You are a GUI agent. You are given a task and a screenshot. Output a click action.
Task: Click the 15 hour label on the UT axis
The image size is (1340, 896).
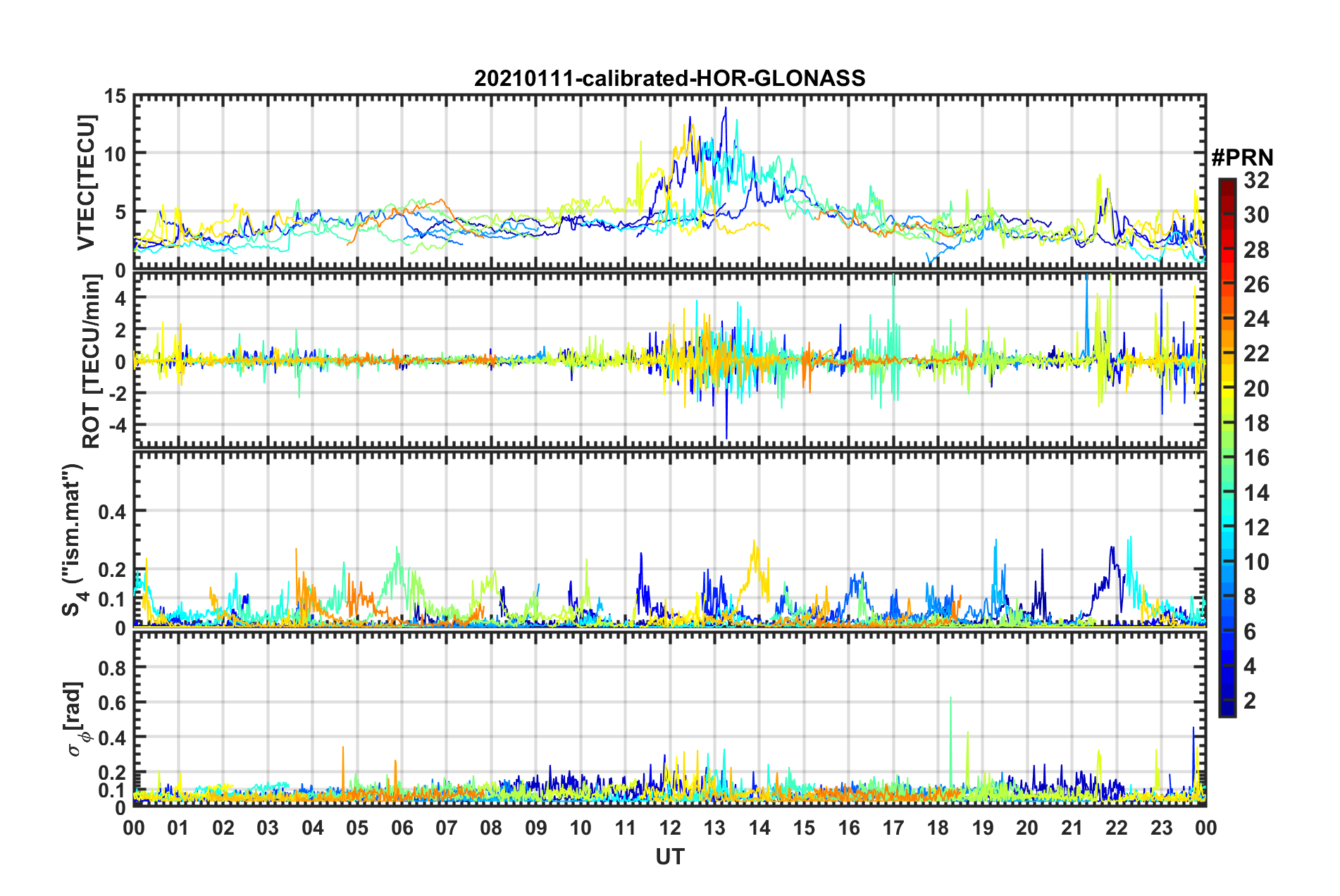(804, 828)
